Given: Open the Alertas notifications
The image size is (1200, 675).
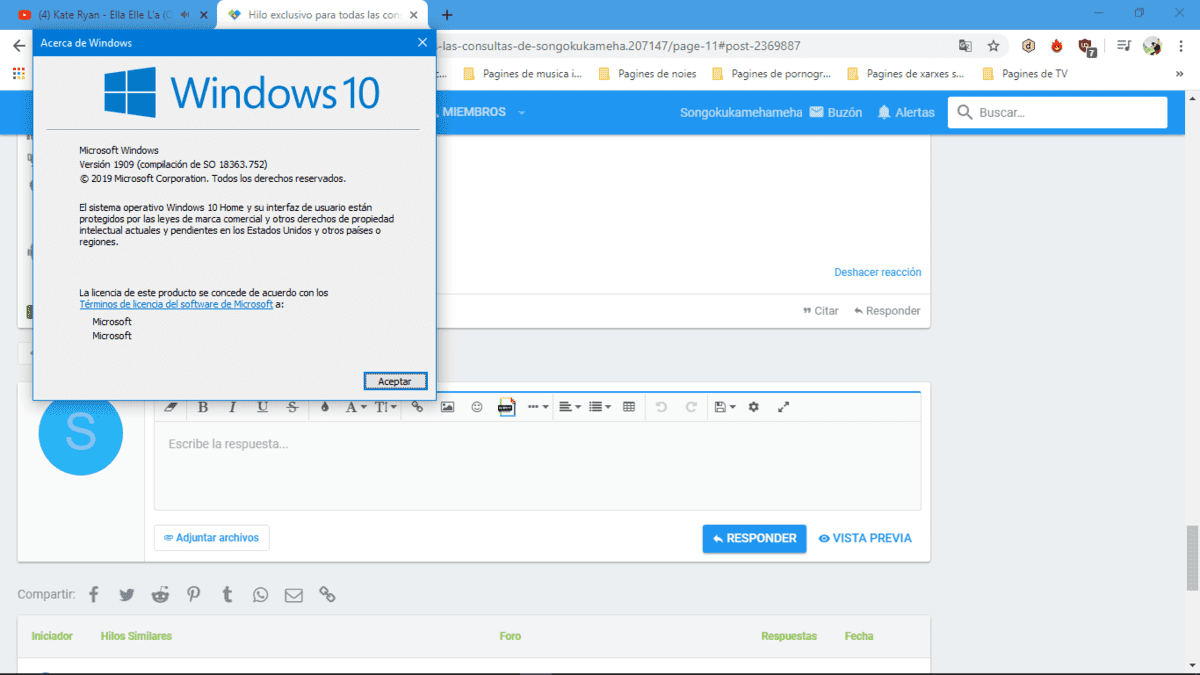Looking at the screenshot, I should pyautogui.click(x=905, y=113).
